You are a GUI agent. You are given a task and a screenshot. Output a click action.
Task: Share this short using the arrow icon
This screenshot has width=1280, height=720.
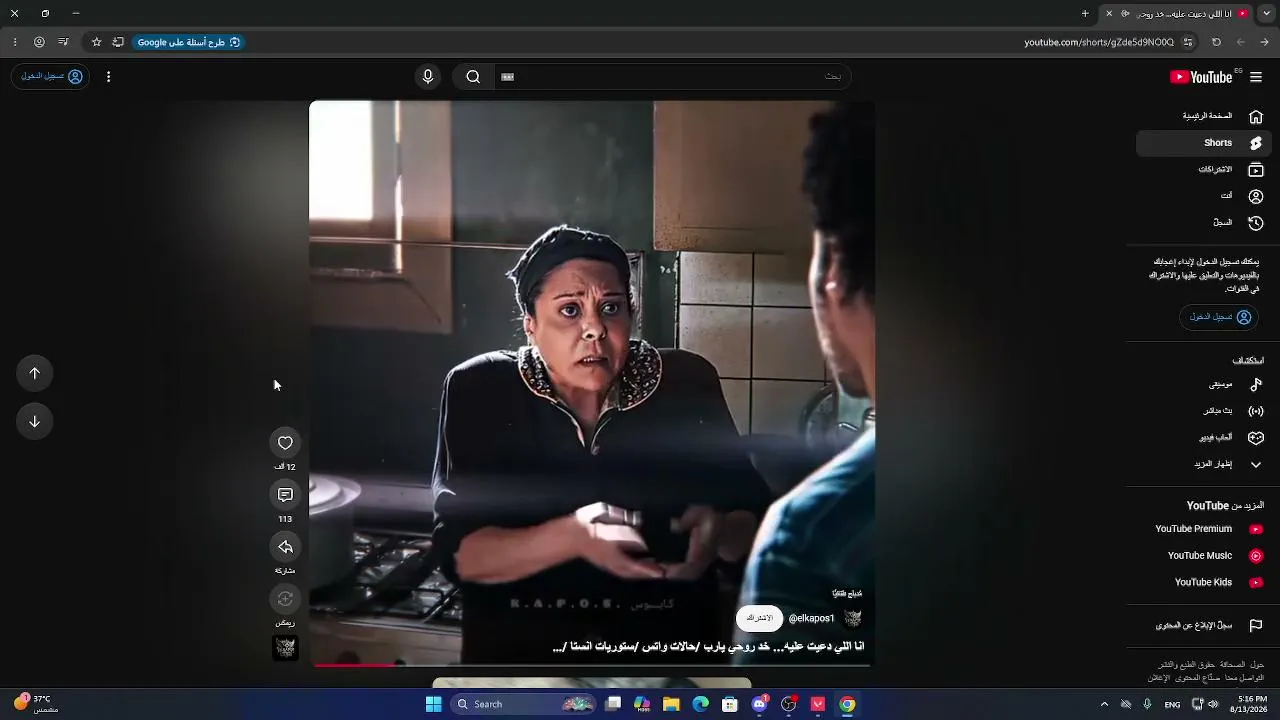(285, 547)
